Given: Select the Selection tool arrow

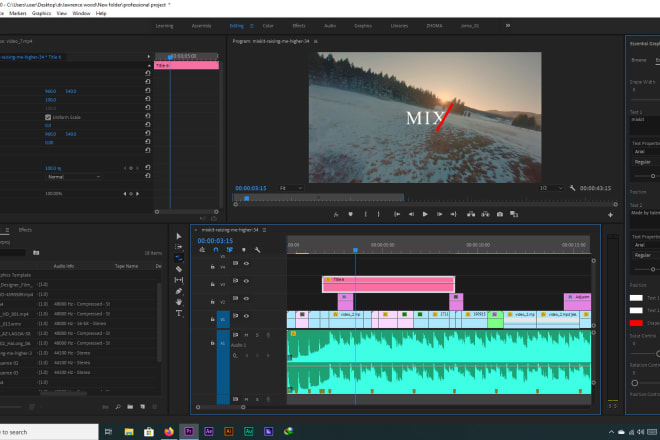Looking at the screenshot, I should pyautogui.click(x=179, y=236).
